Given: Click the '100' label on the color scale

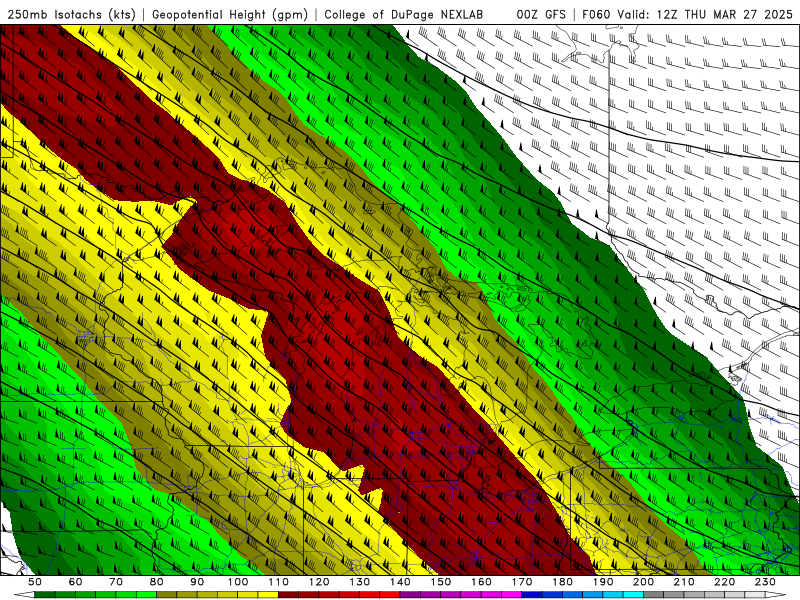Looking at the screenshot, I should (238, 582).
